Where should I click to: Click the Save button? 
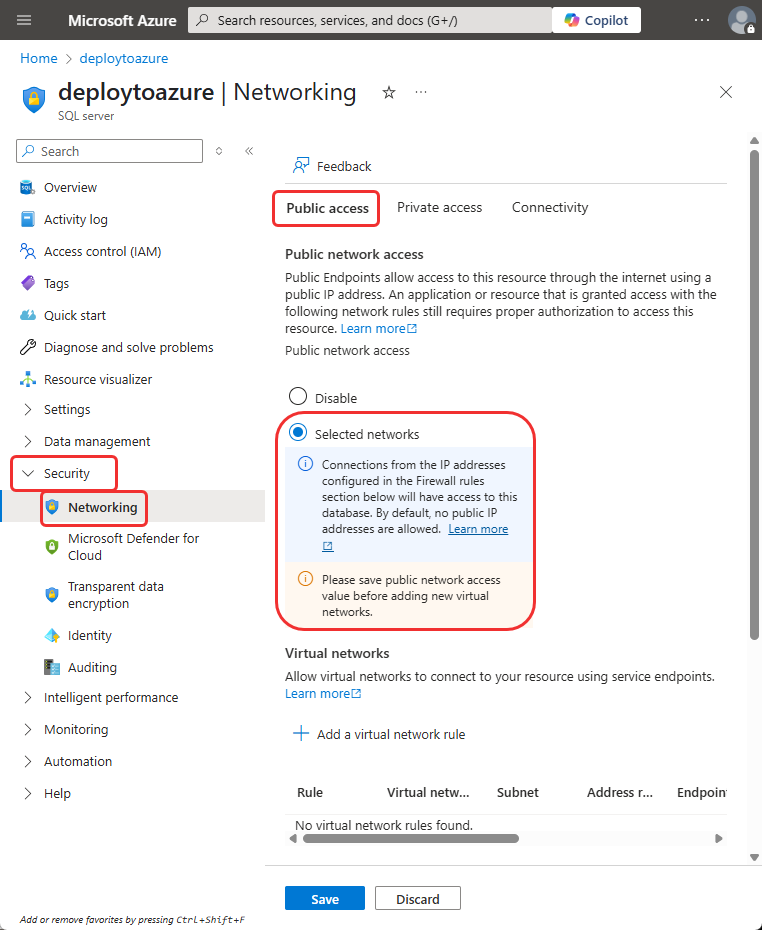325,899
